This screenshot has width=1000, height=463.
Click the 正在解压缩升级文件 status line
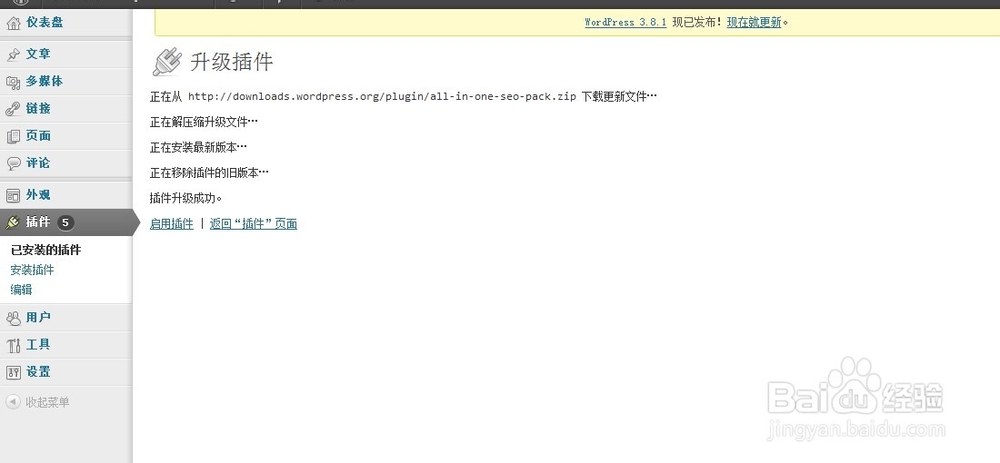[x=203, y=122]
